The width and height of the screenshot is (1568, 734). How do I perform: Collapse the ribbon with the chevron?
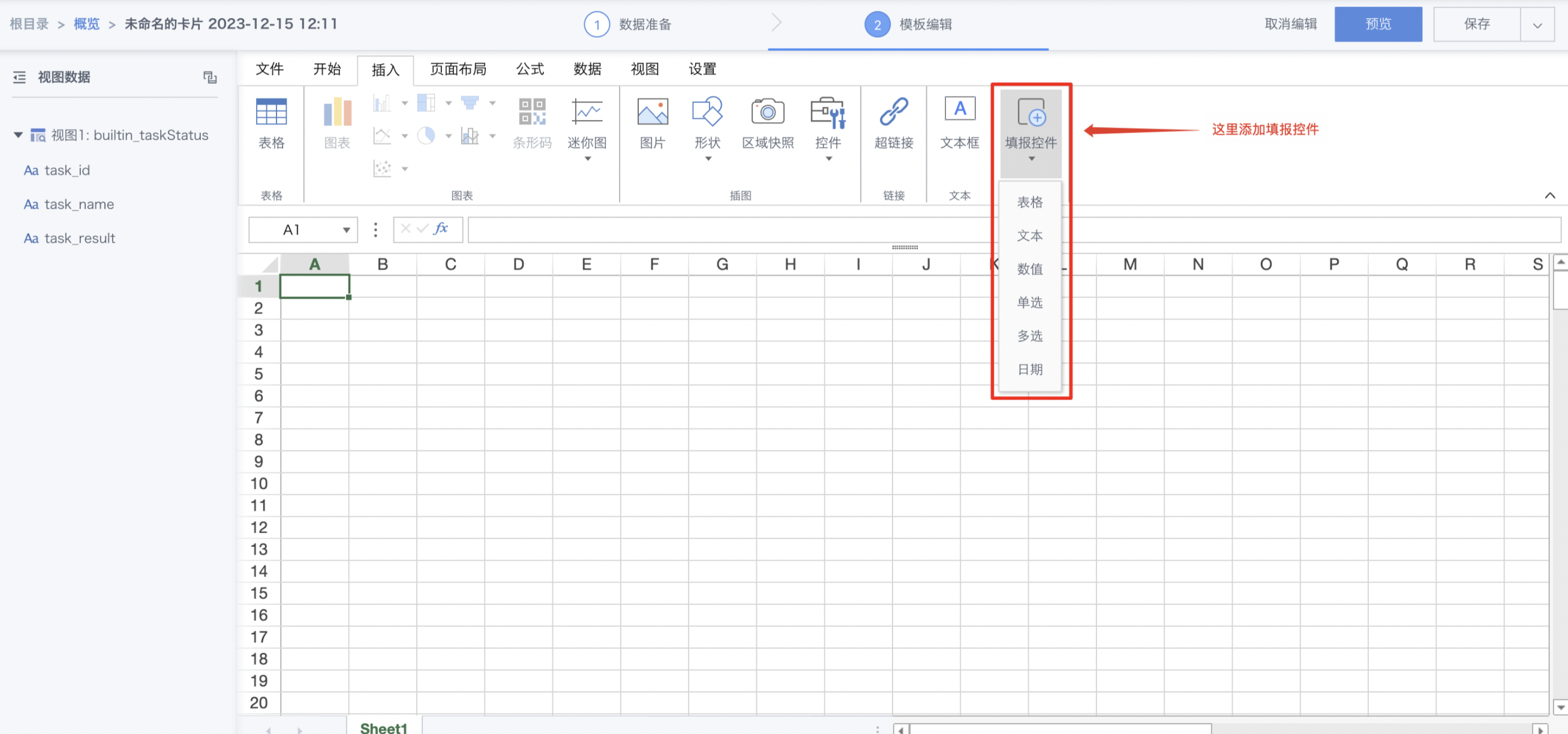(1550, 195)
